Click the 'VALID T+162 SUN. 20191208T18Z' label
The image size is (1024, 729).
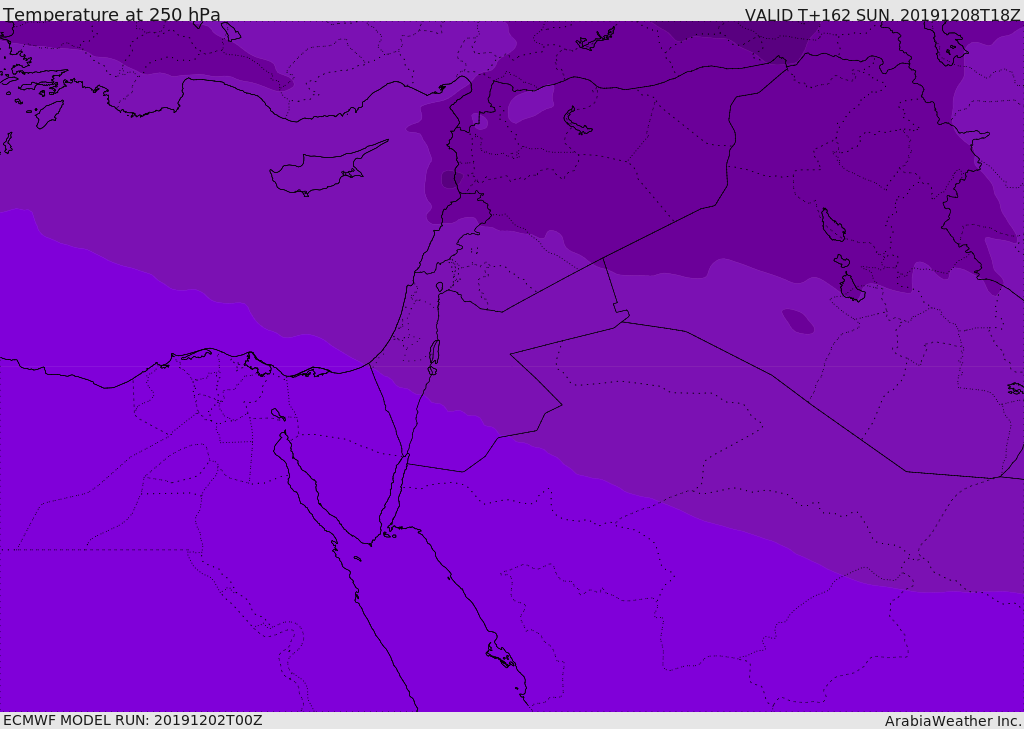[882, 15]
